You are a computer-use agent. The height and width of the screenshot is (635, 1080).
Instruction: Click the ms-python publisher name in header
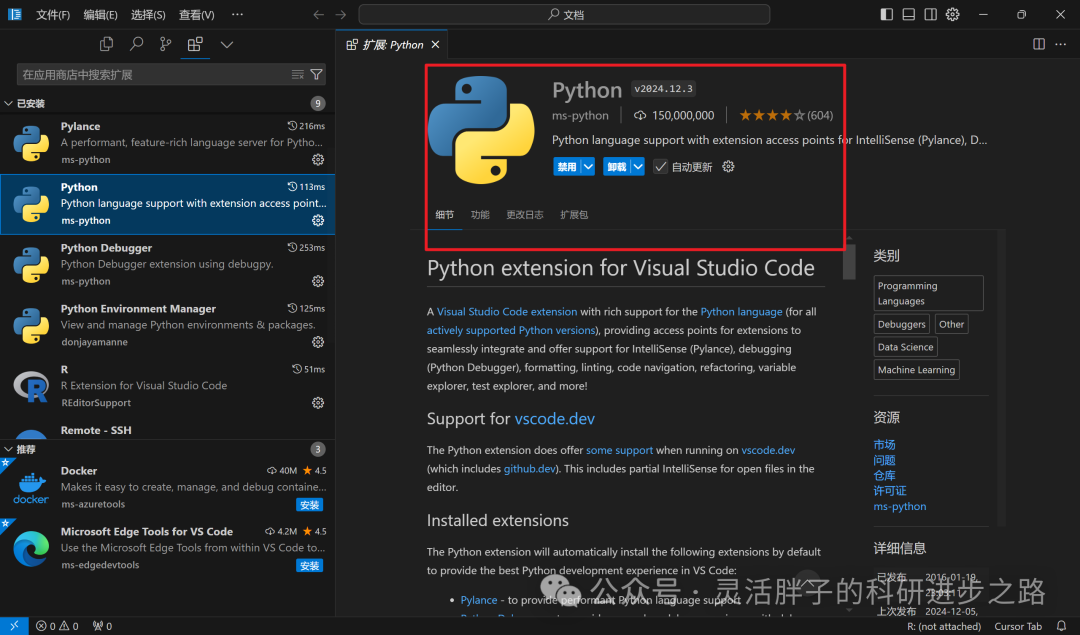point(580,116)
